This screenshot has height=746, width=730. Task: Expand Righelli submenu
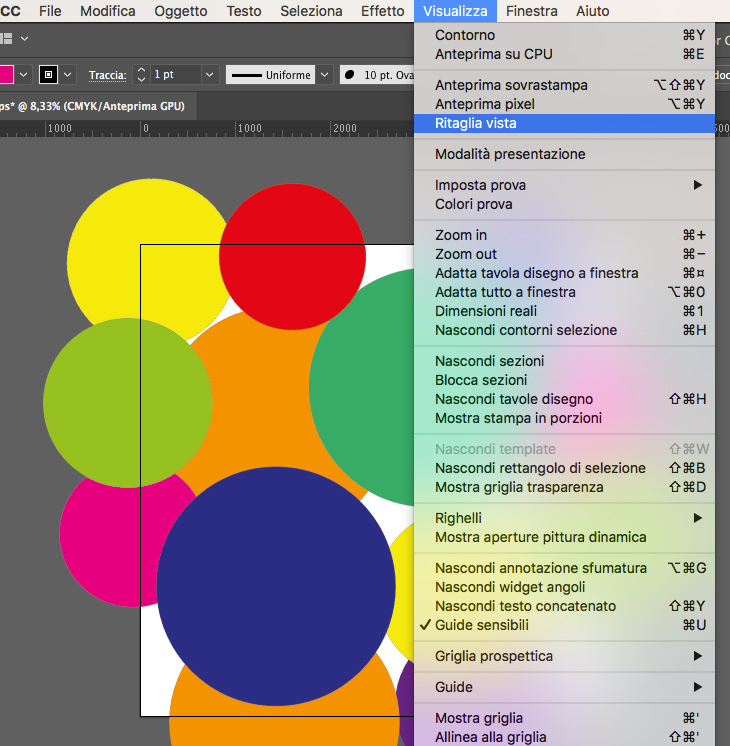coord(564,518)
